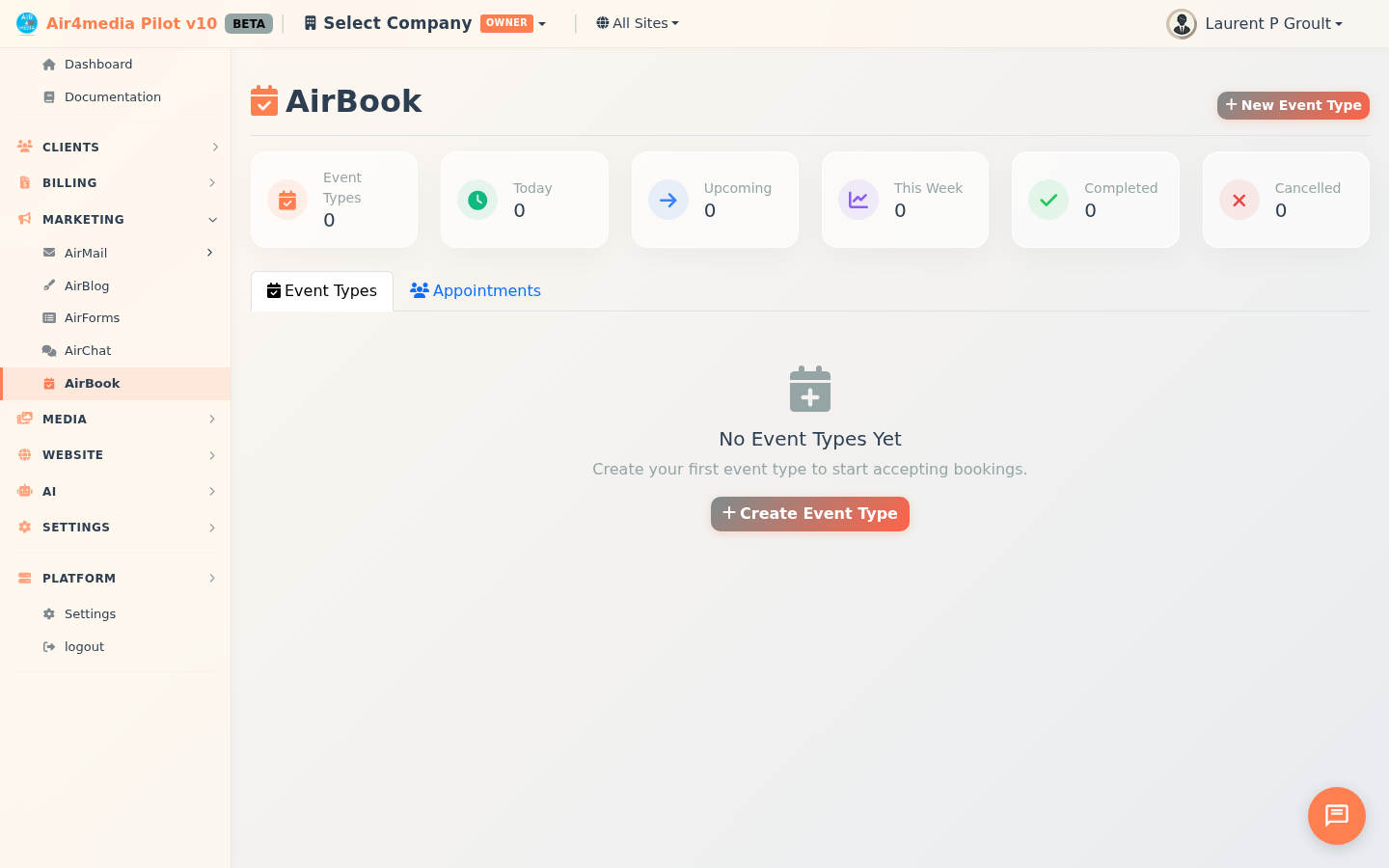Select the Event Types tab
Screen dimensions: 1389x868
coord(321,290)
